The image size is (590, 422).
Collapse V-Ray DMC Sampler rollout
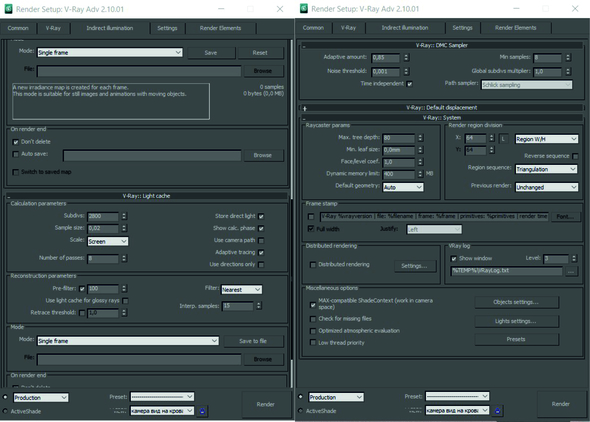441,45
